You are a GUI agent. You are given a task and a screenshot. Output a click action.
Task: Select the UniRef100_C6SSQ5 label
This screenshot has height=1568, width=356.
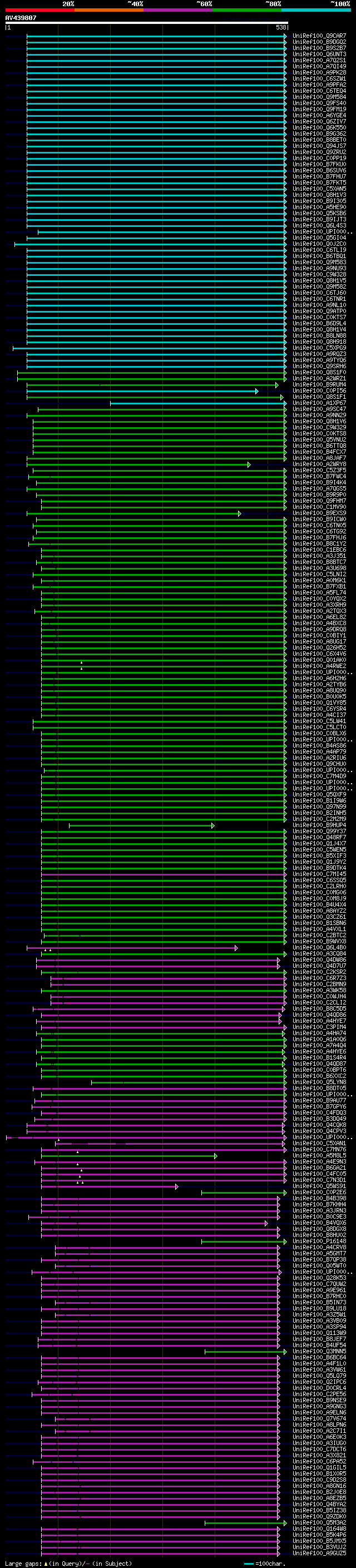319,880
